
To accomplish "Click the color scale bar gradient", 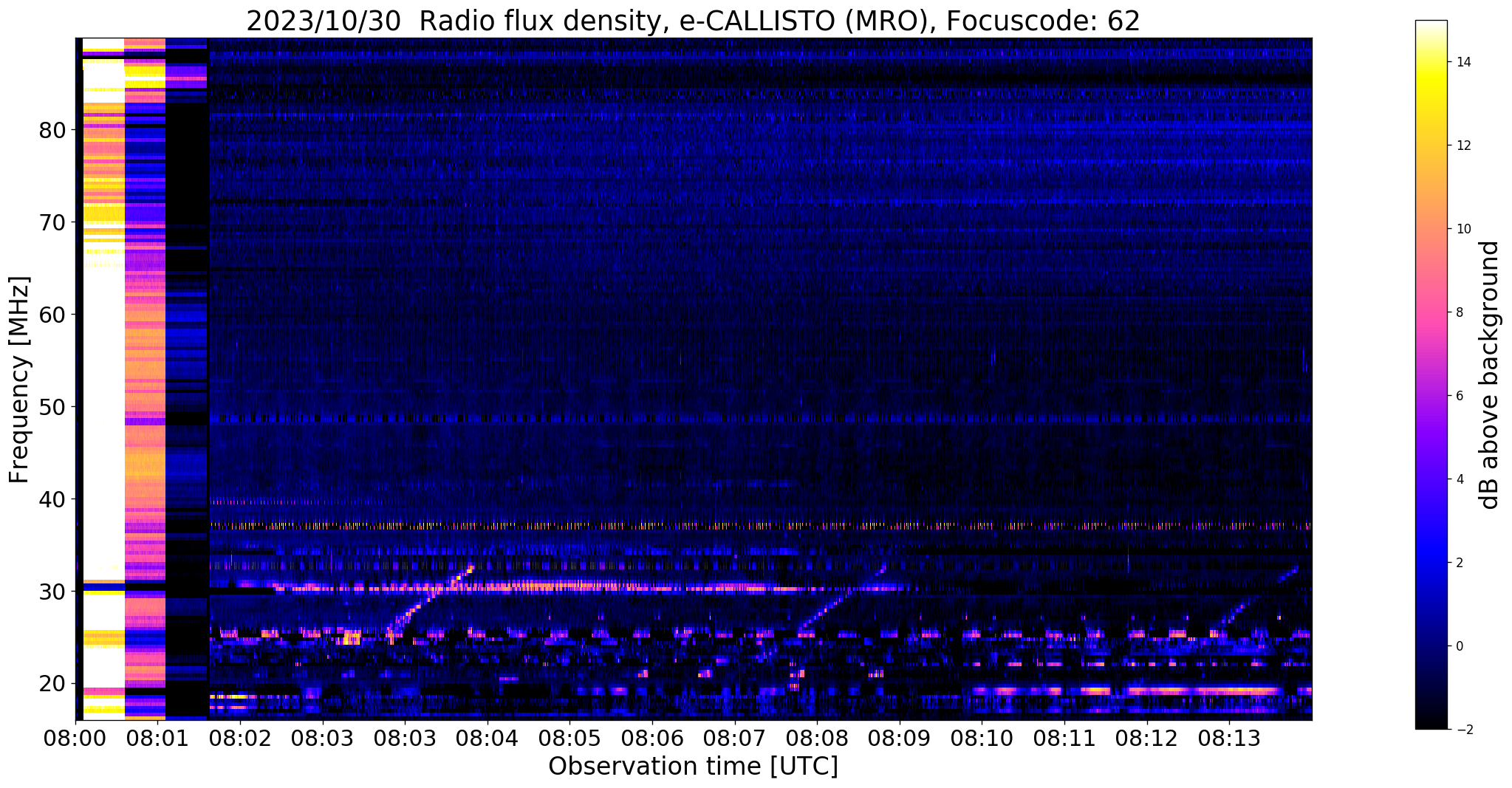I will click(1431, 374).
